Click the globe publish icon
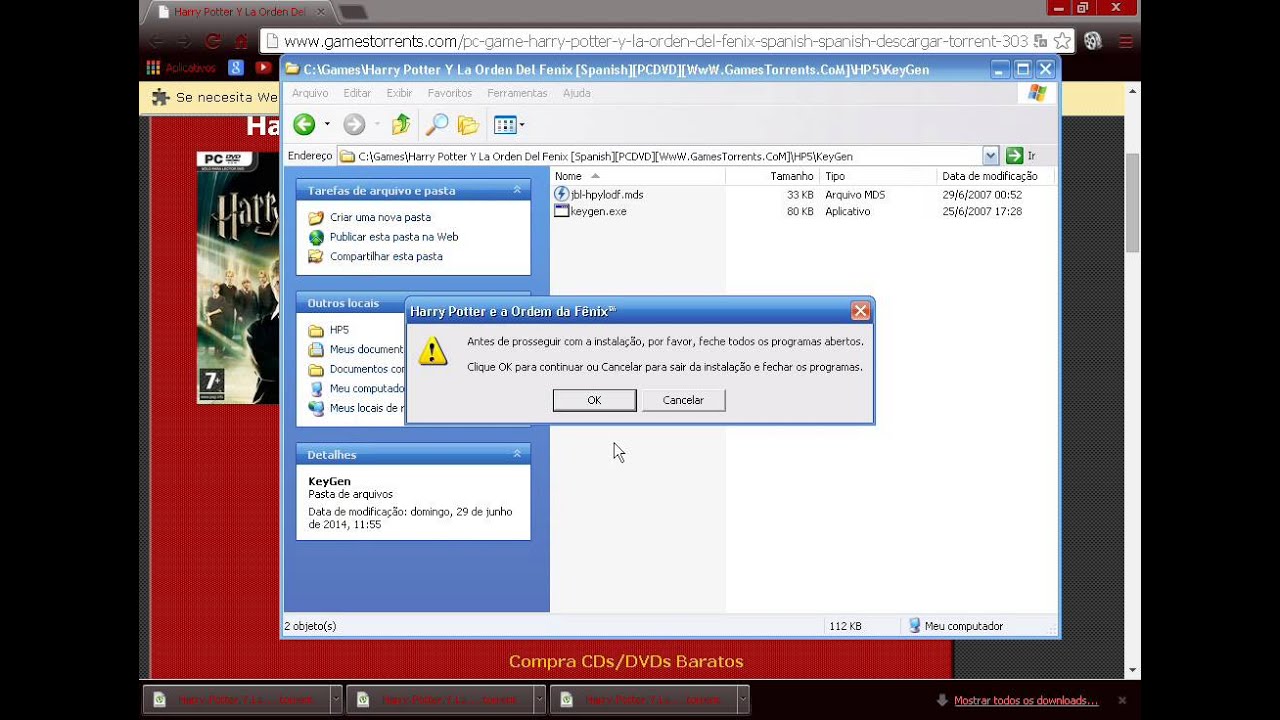The image size is (1280, 720). tap(316, 237)
